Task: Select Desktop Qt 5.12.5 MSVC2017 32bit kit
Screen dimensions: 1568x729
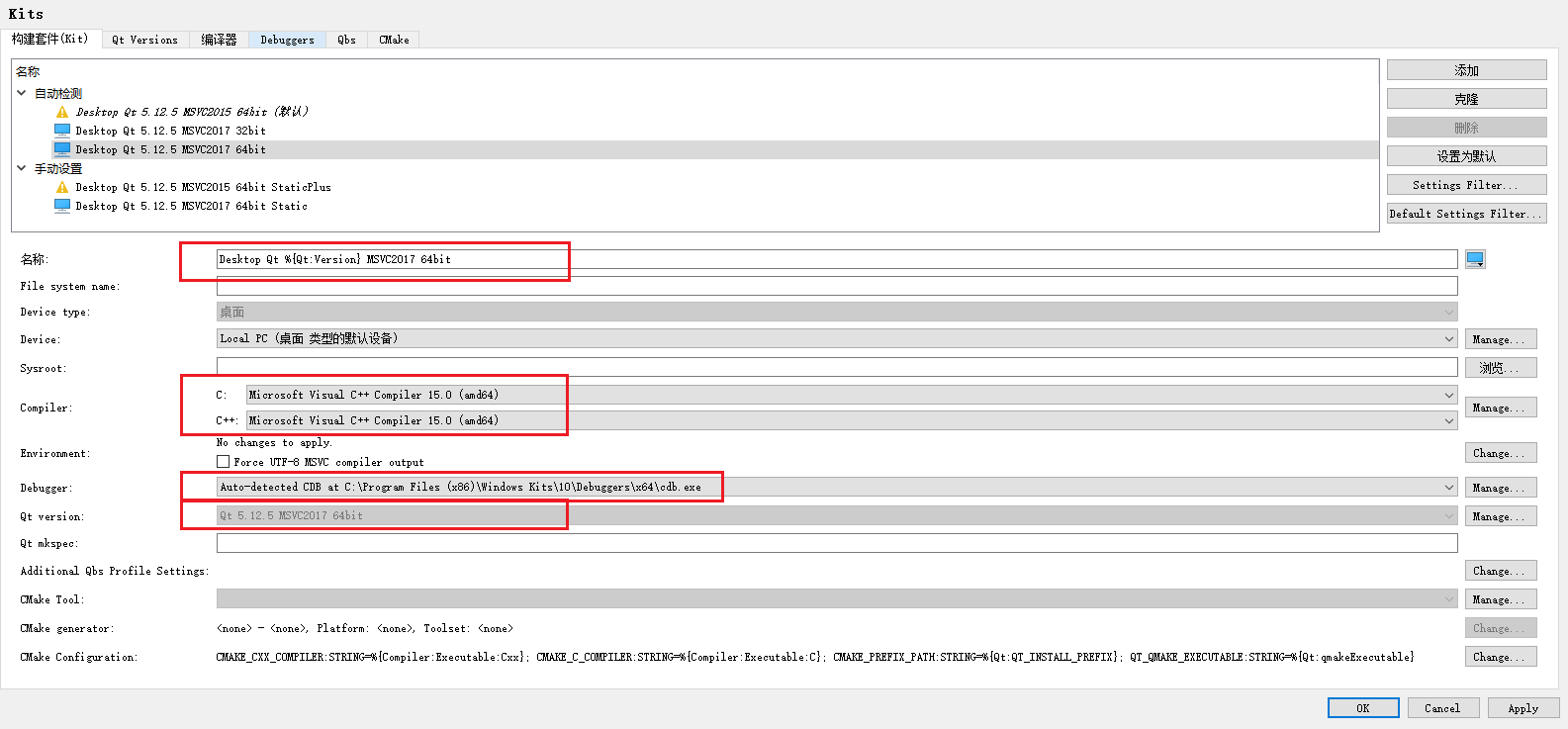Action: [x=170, y=131]
